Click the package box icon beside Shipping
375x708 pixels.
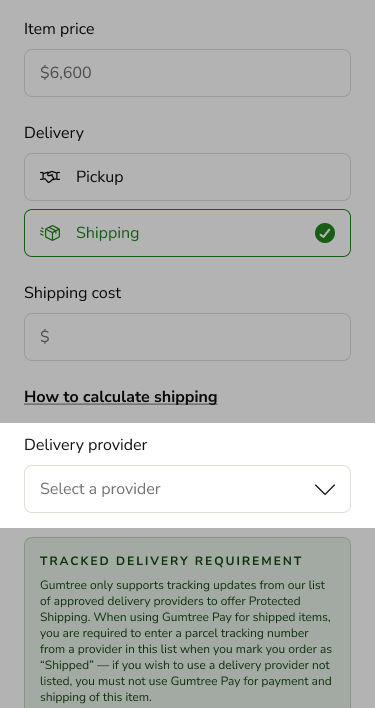coord(50,233)
